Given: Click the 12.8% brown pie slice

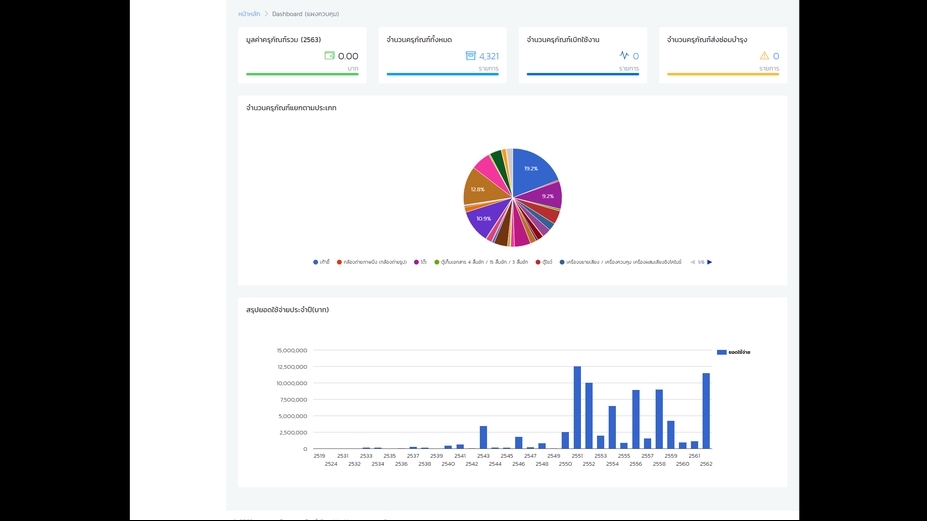Looking at the screenshot, I should pos(481,188).
